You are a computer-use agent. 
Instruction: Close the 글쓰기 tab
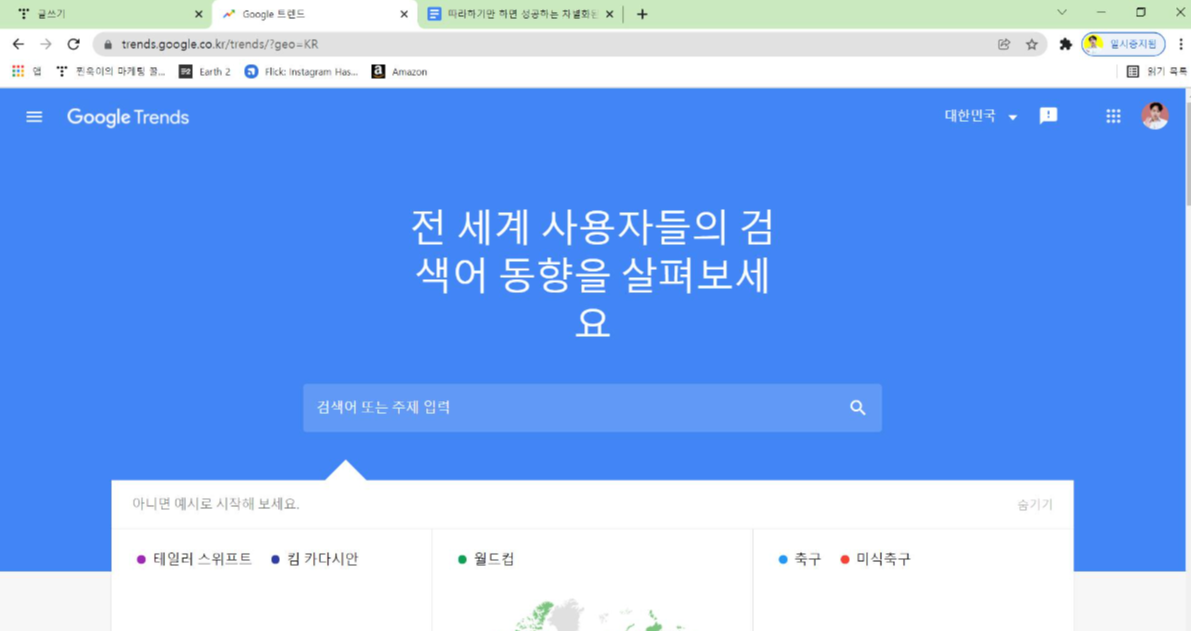199,14
